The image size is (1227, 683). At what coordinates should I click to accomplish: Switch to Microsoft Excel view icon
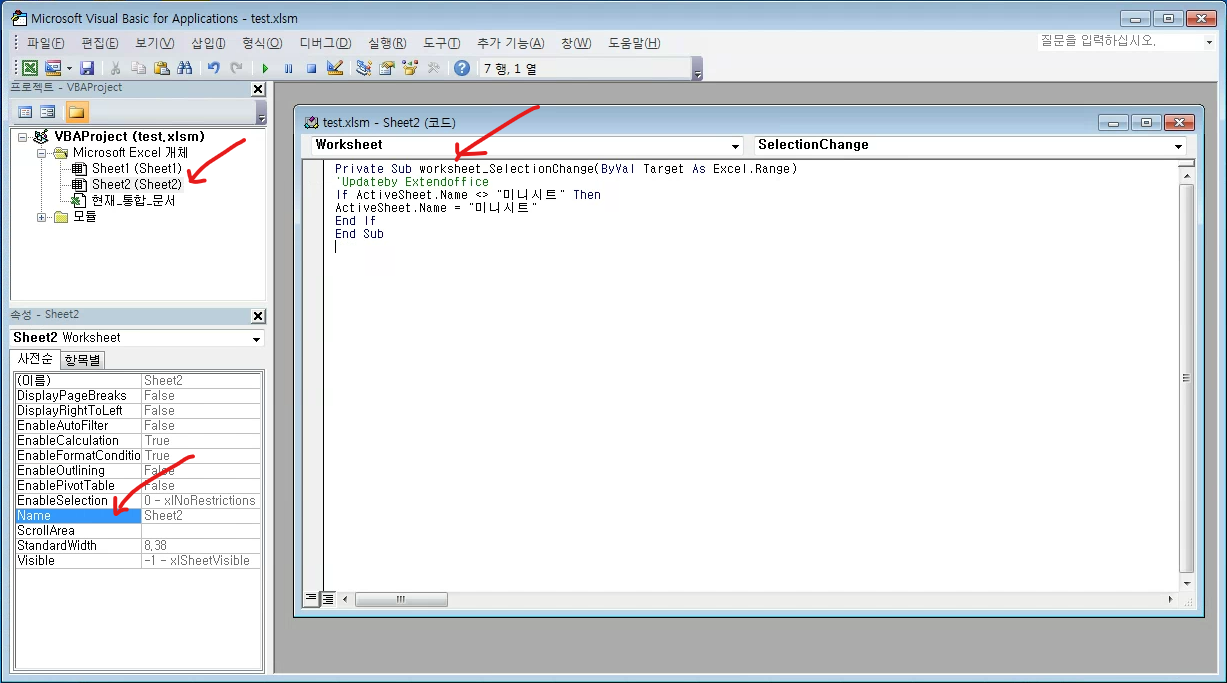pyautogui.click(x=30, y=68)
